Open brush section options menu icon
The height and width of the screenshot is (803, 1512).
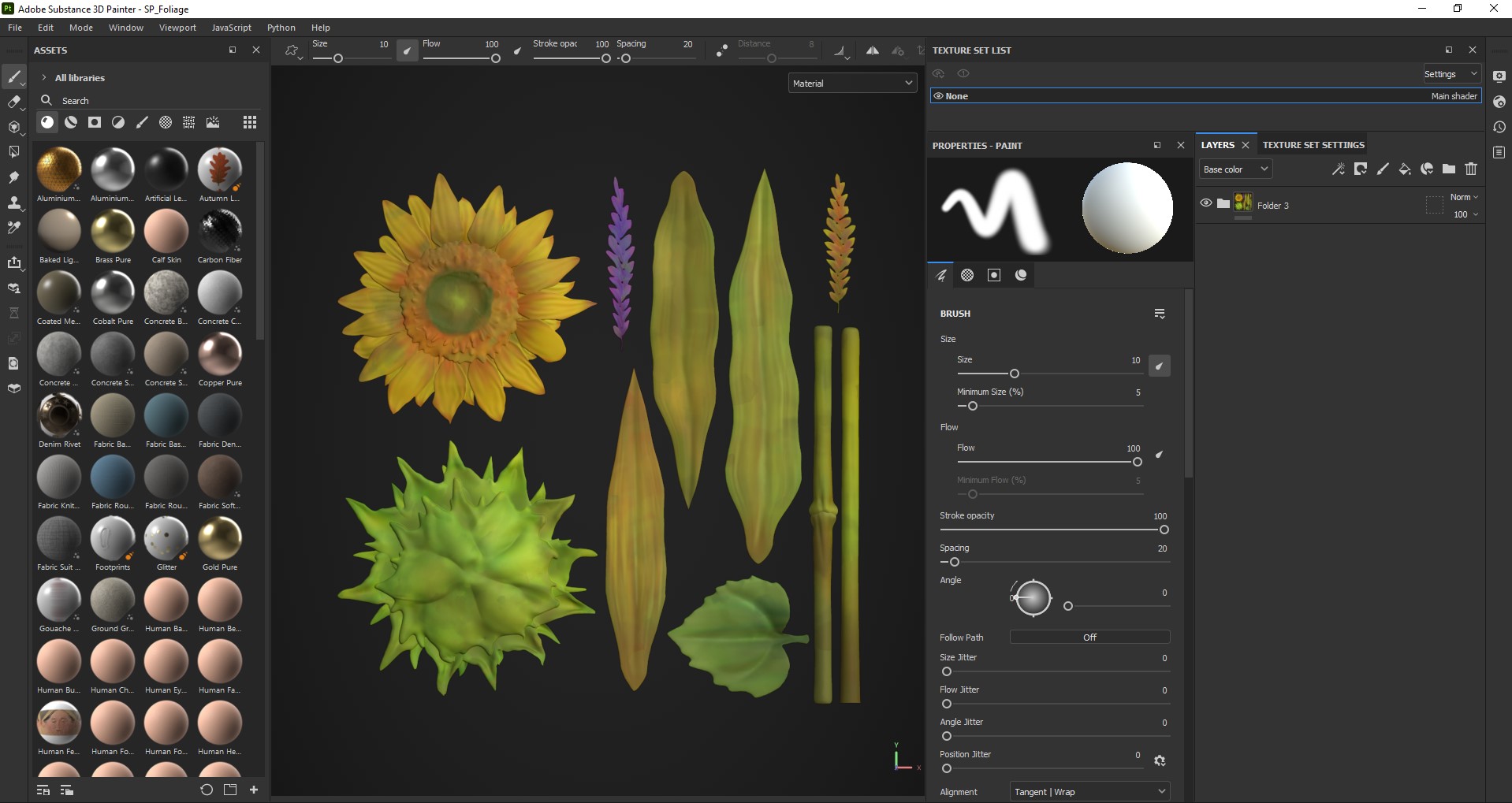tap(1160, 314)
